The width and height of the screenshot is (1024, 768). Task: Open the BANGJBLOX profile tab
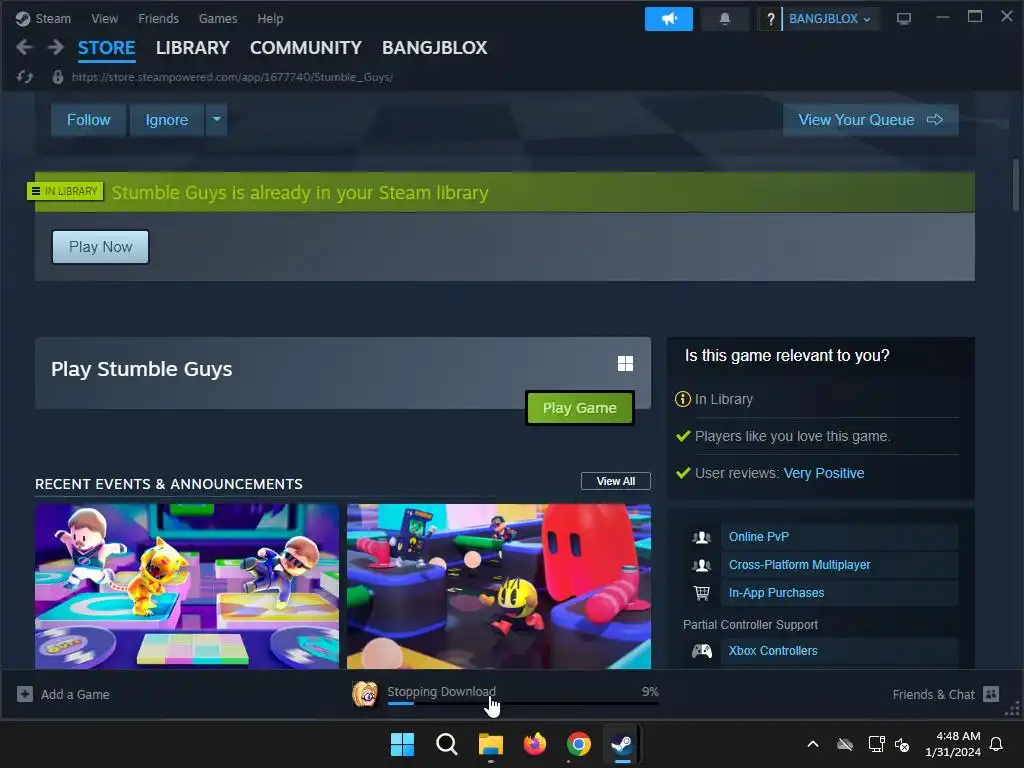point(434,48)
